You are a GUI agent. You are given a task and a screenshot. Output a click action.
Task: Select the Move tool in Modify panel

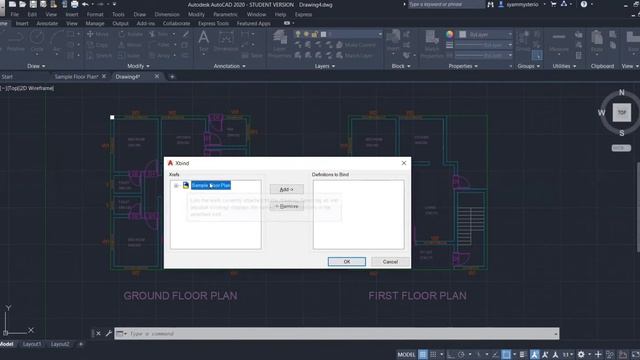[98, 34]
